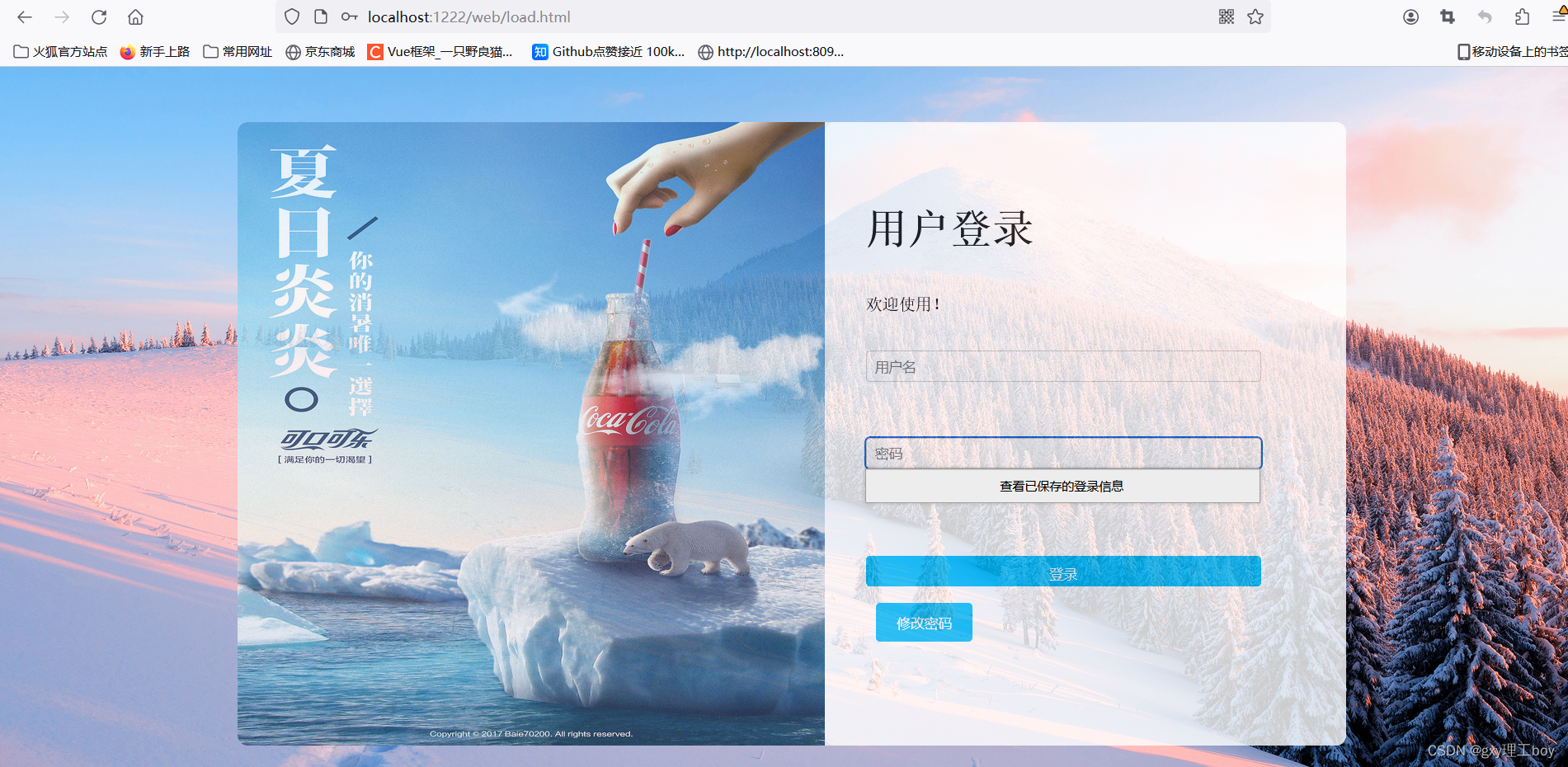Image resolution: width=1568 pixels, height=767 pixels.
Task: Select 查看已保存的登录信息 option
Action: click(x=1062, y=486)
